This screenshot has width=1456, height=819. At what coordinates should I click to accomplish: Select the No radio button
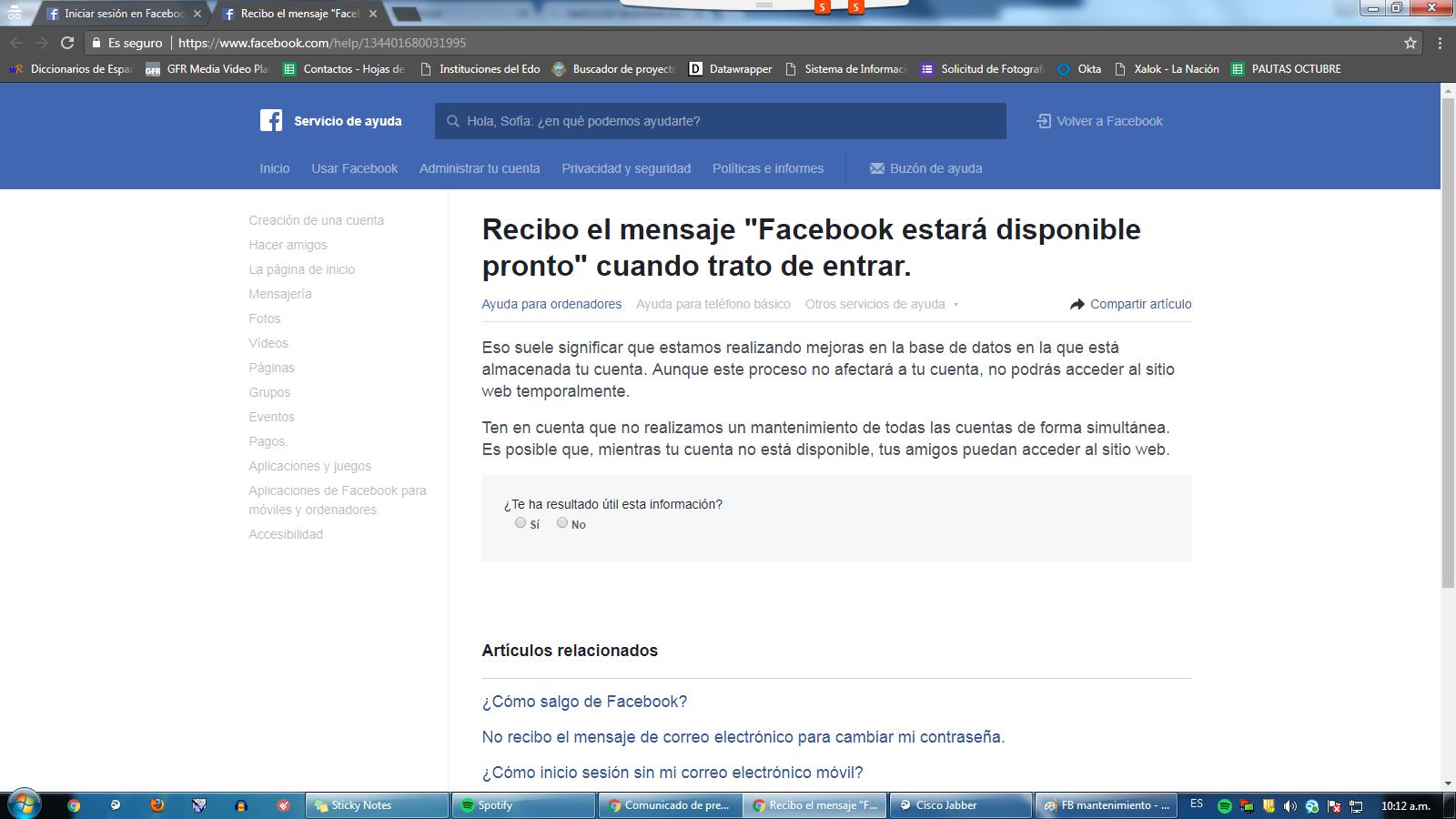pyautogui.click(x=562, y=522)
